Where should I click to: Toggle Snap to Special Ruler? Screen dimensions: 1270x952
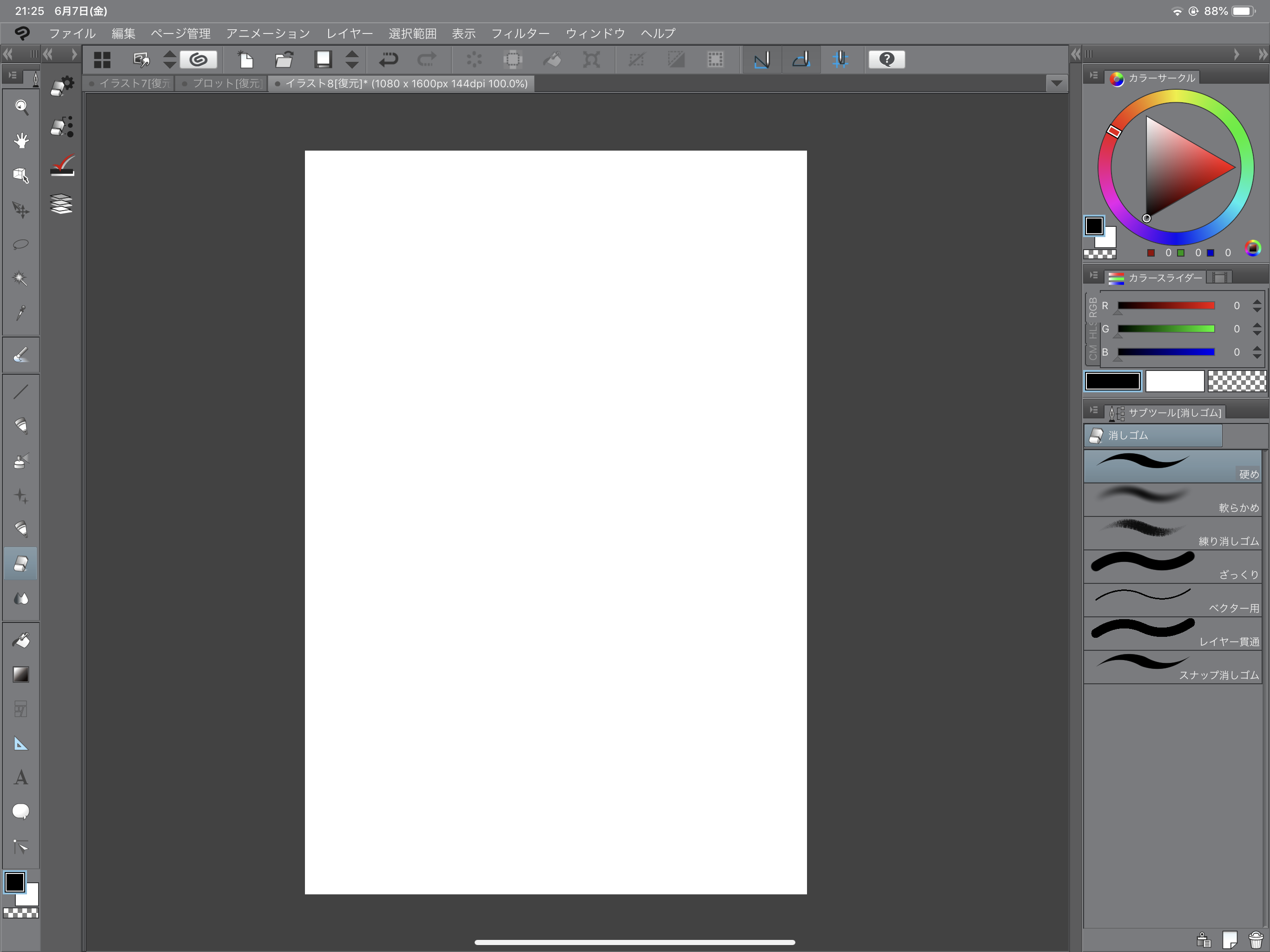(801, 59)
